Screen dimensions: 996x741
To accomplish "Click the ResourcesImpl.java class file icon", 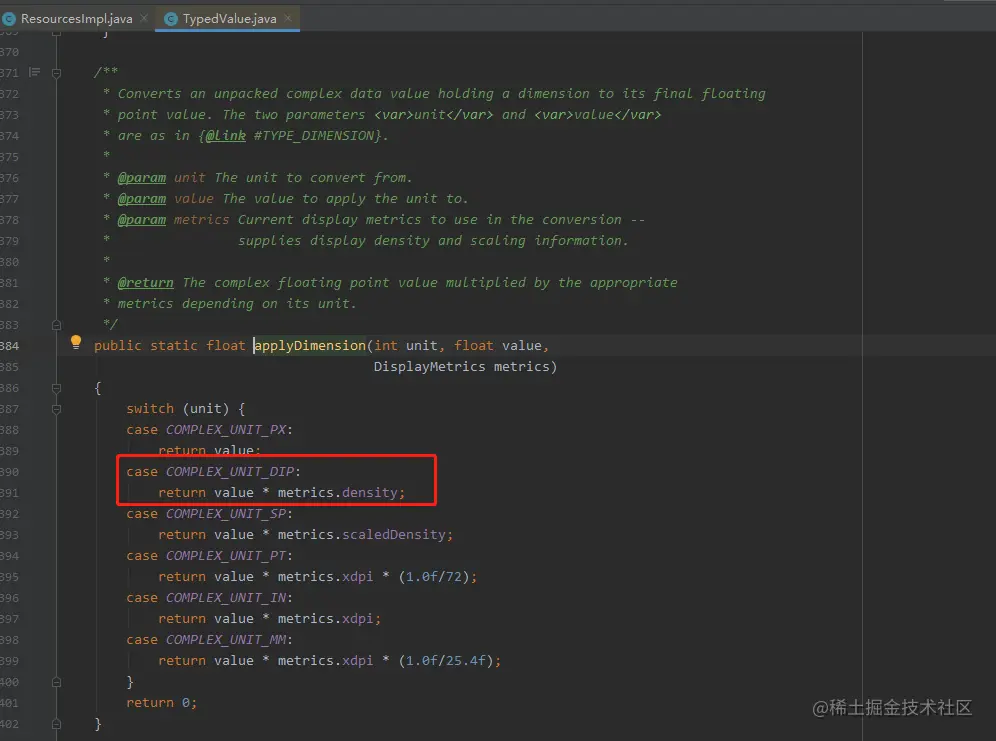I will tap(9, 19).
